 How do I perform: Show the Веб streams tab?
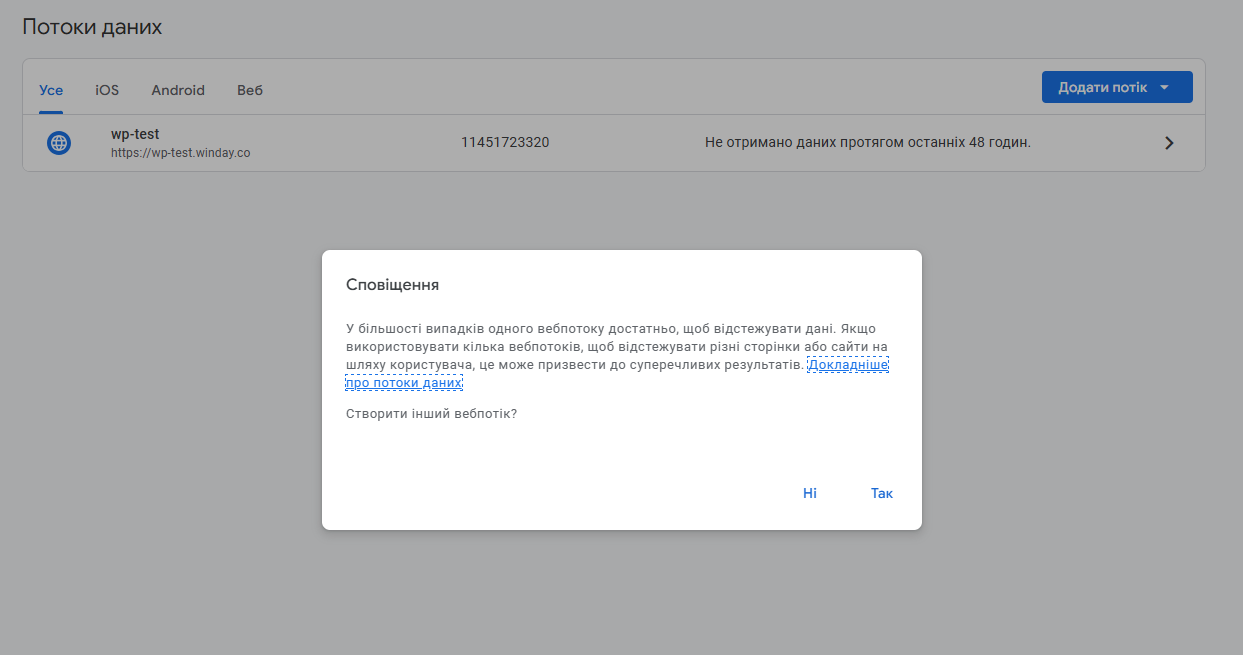coord(250,90)
